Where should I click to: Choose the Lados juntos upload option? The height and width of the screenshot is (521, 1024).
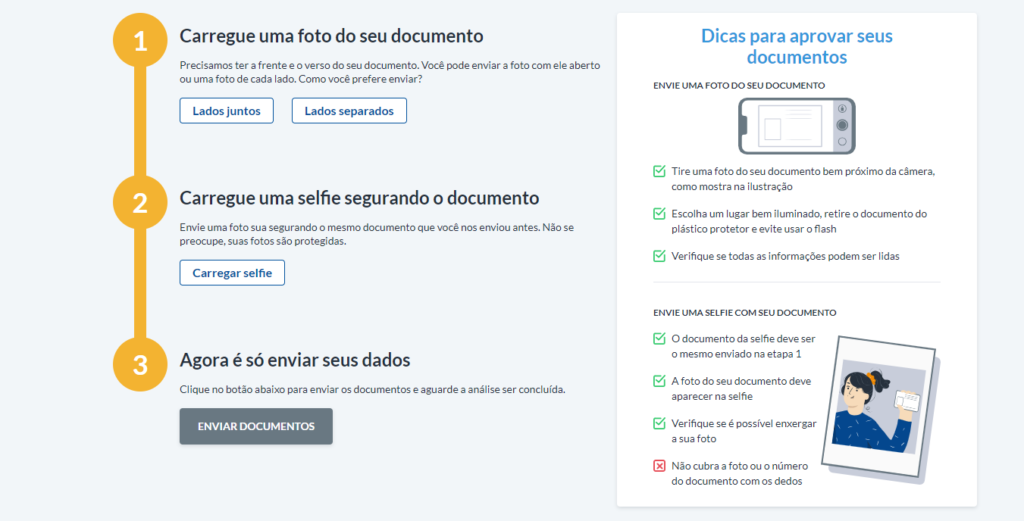tap(227, 111)
